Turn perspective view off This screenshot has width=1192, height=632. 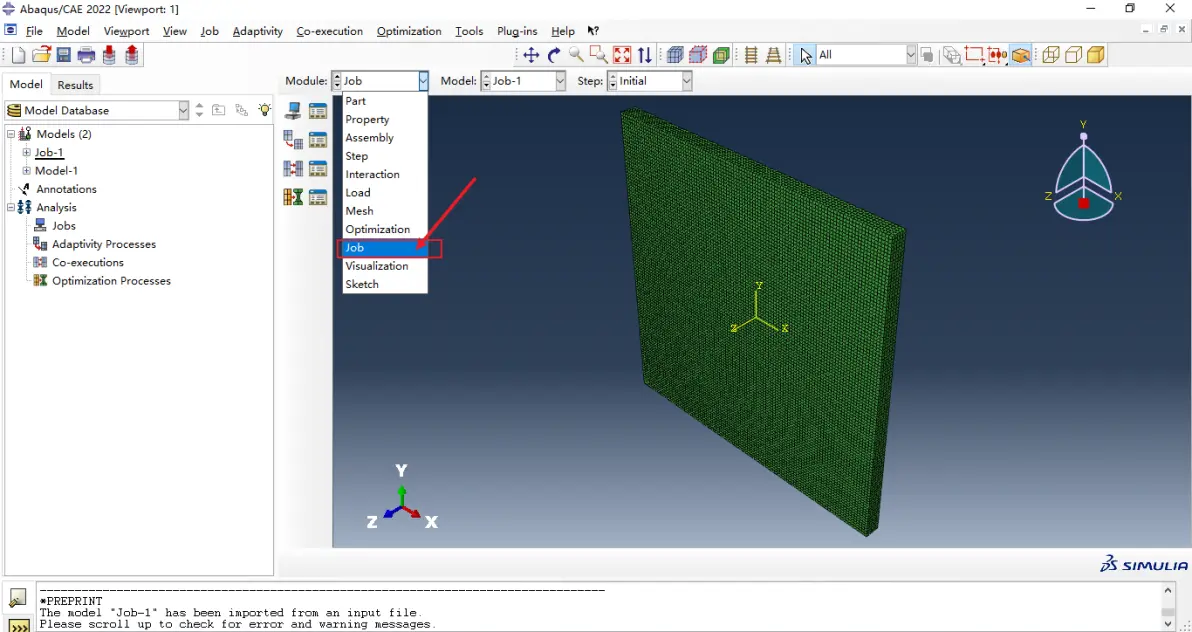pos(751,55)
